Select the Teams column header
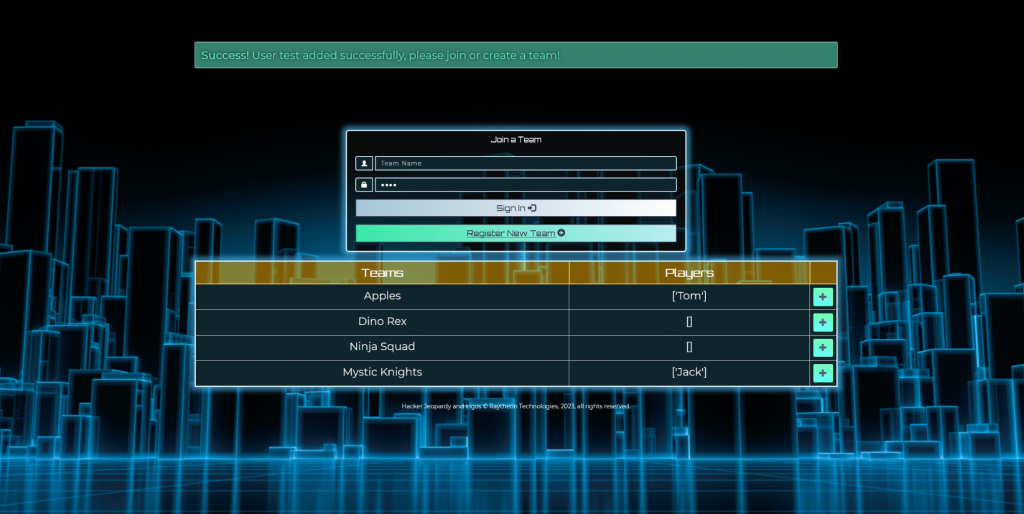 click(x=382, y=273)
